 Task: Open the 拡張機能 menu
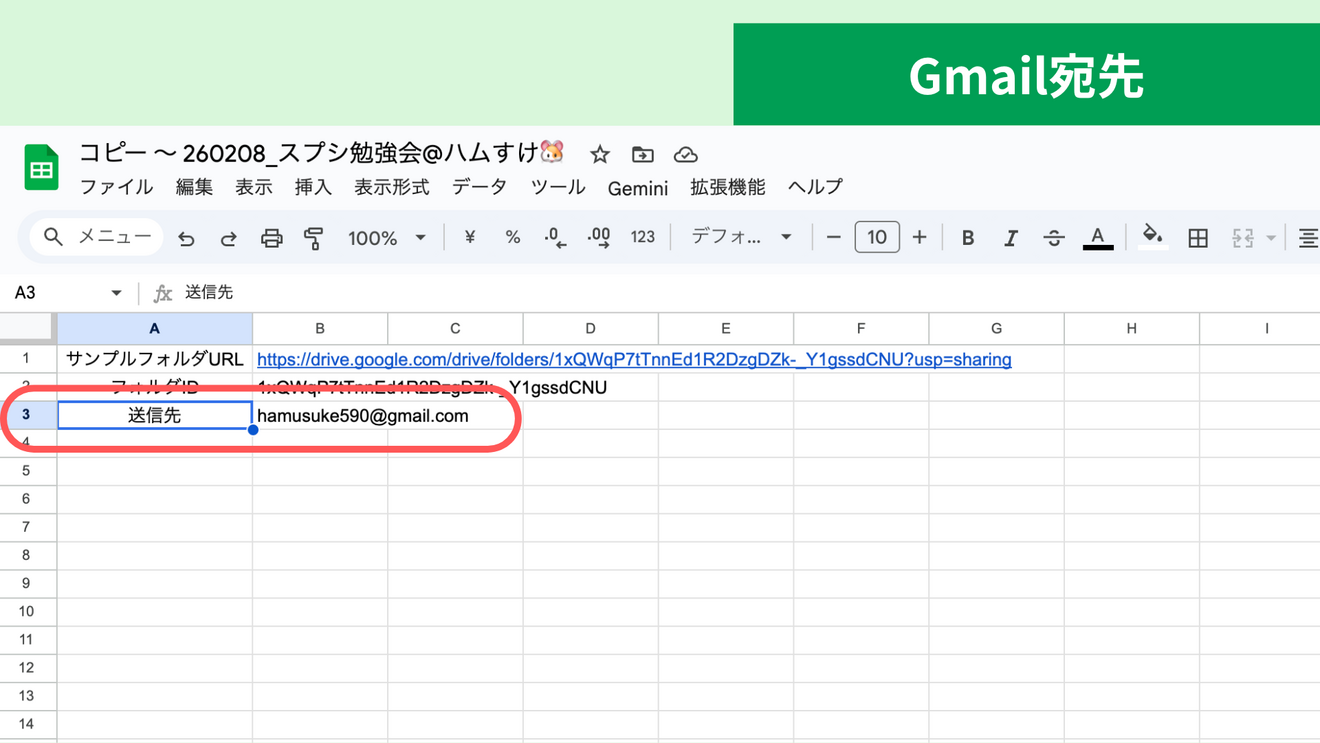pos(727,188)
